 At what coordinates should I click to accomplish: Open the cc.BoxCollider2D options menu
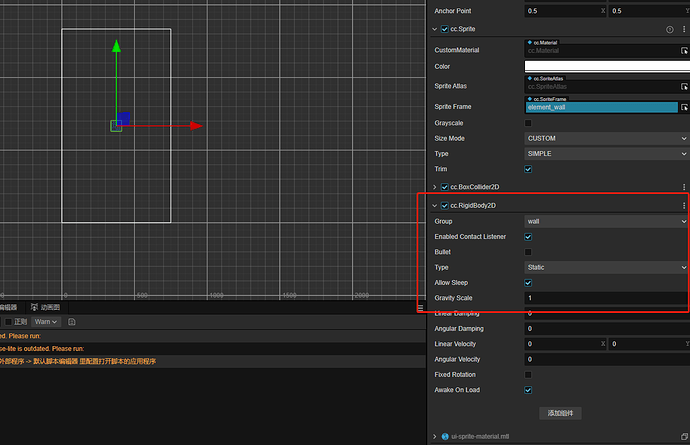[x=683, y=187]
